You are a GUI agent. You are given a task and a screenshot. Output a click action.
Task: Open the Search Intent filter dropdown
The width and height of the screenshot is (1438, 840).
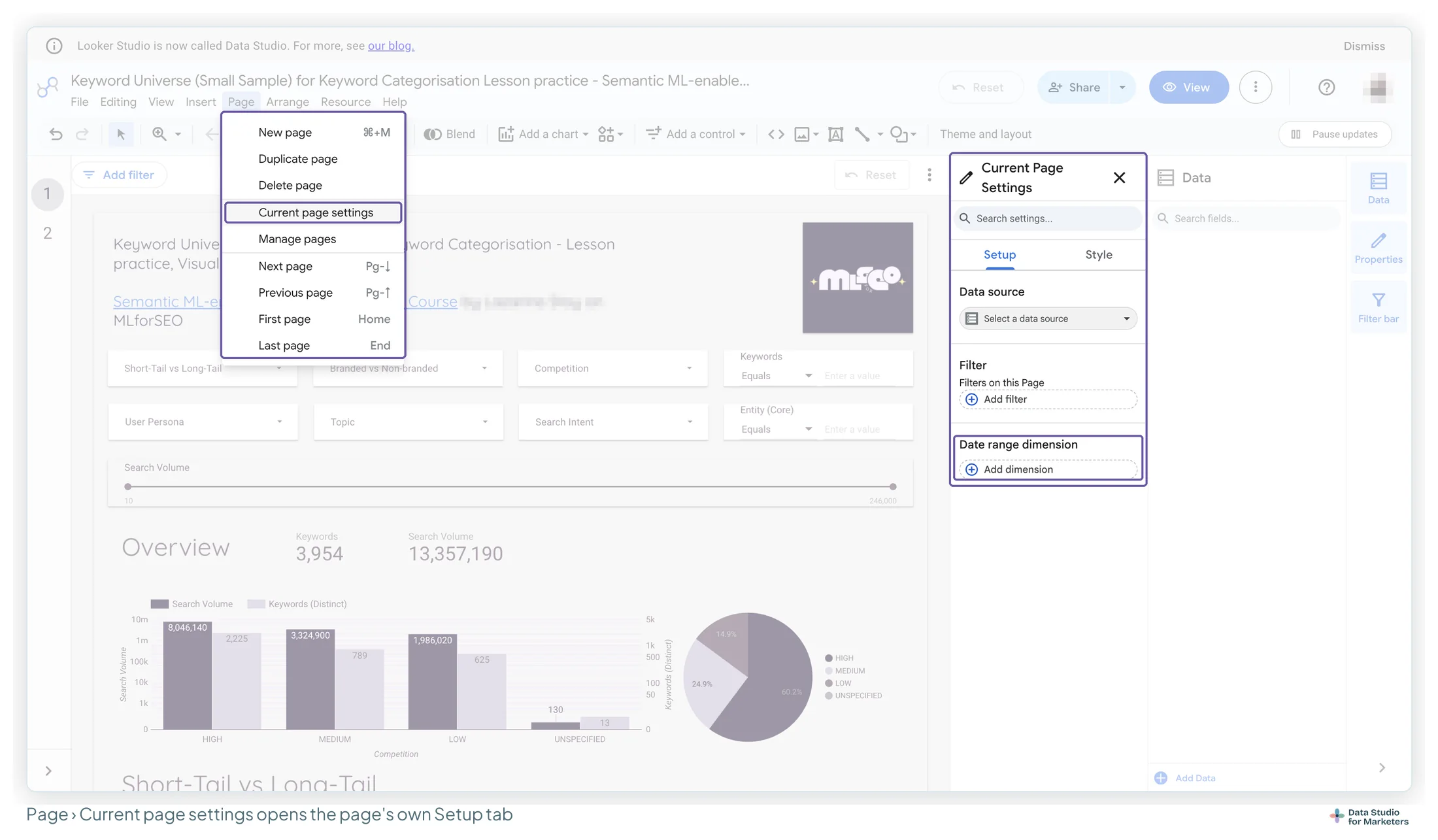pyautogui.click(x=613, y=422)
